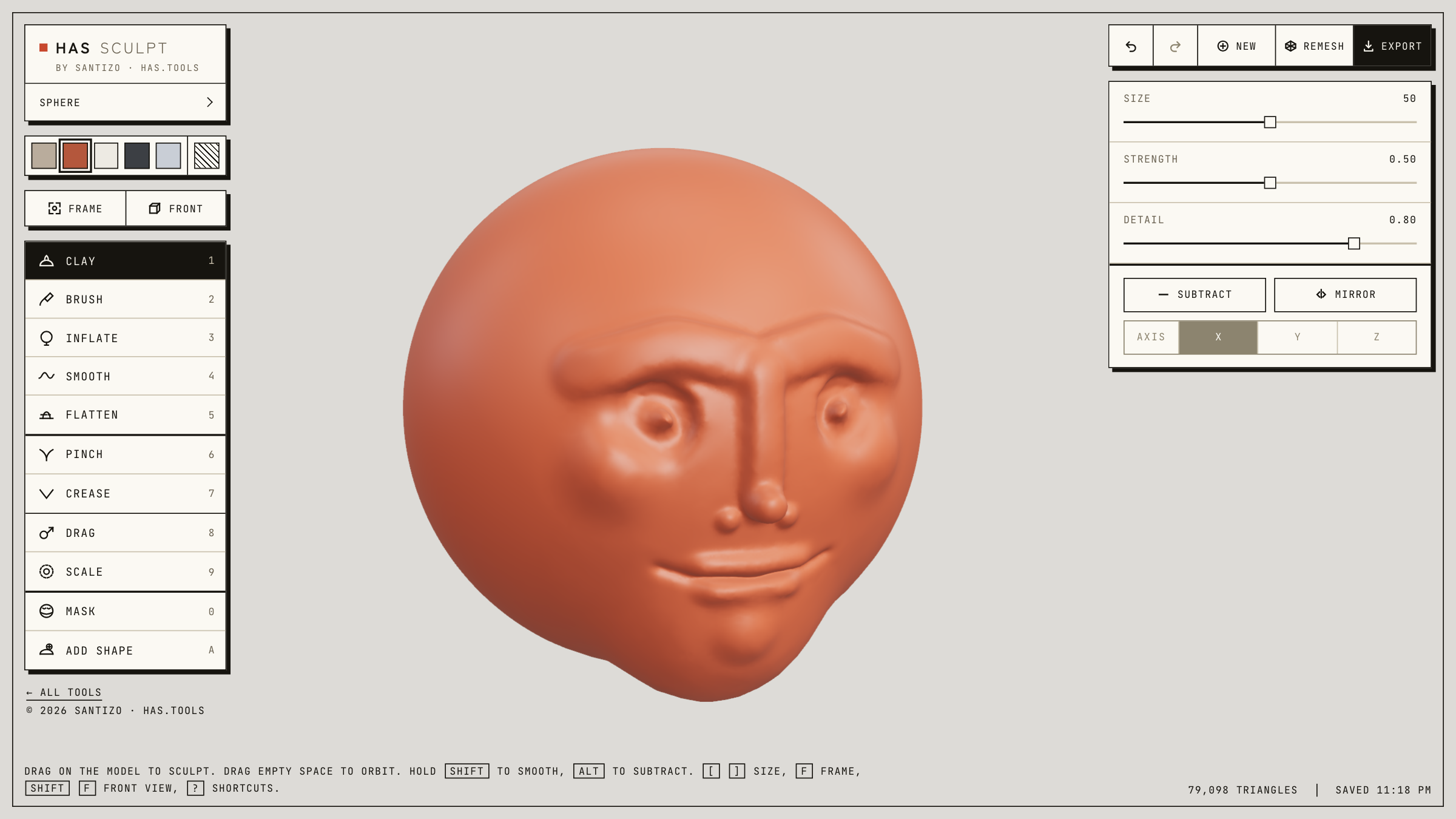
Task: Click the 79,098 triangles status text
Action: pos(1242,790)
